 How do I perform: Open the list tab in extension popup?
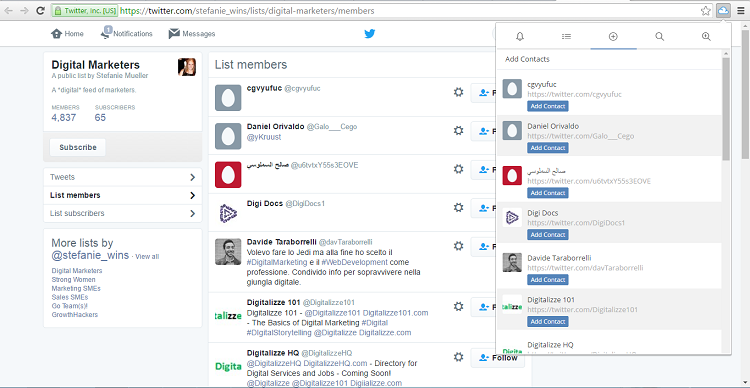point(566,36)
